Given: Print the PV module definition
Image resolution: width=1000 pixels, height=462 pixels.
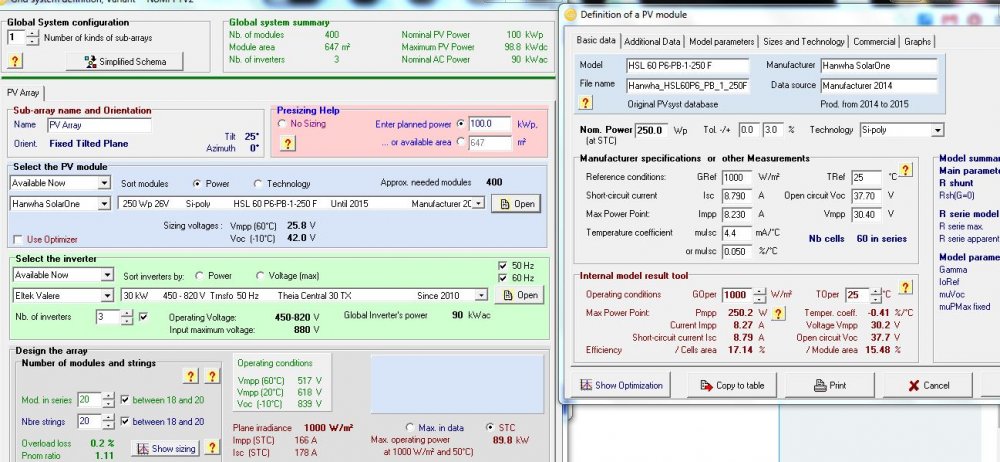Looking at the screenshot, I should point(829,385).
